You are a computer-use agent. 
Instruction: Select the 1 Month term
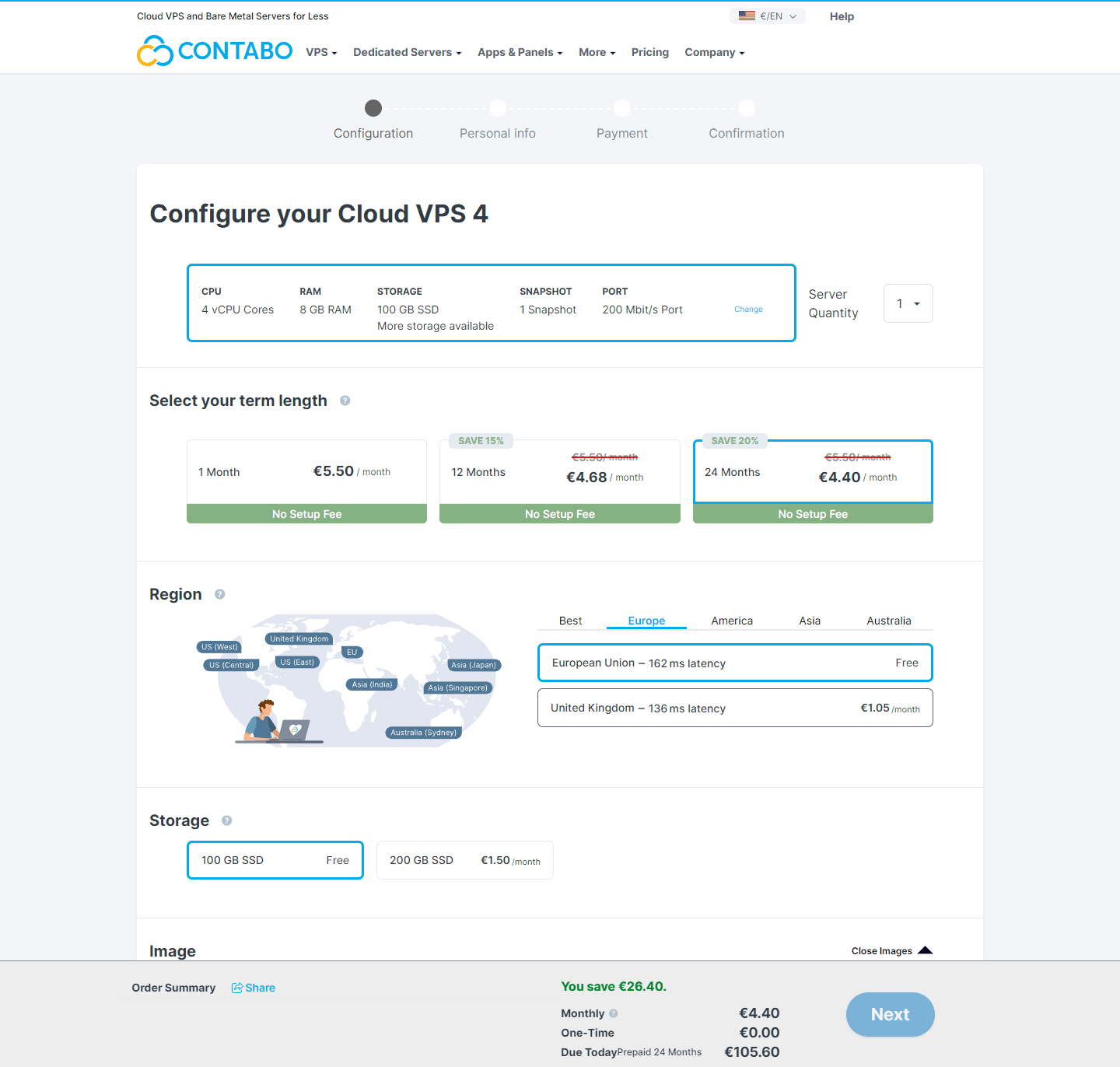point(306,481)
